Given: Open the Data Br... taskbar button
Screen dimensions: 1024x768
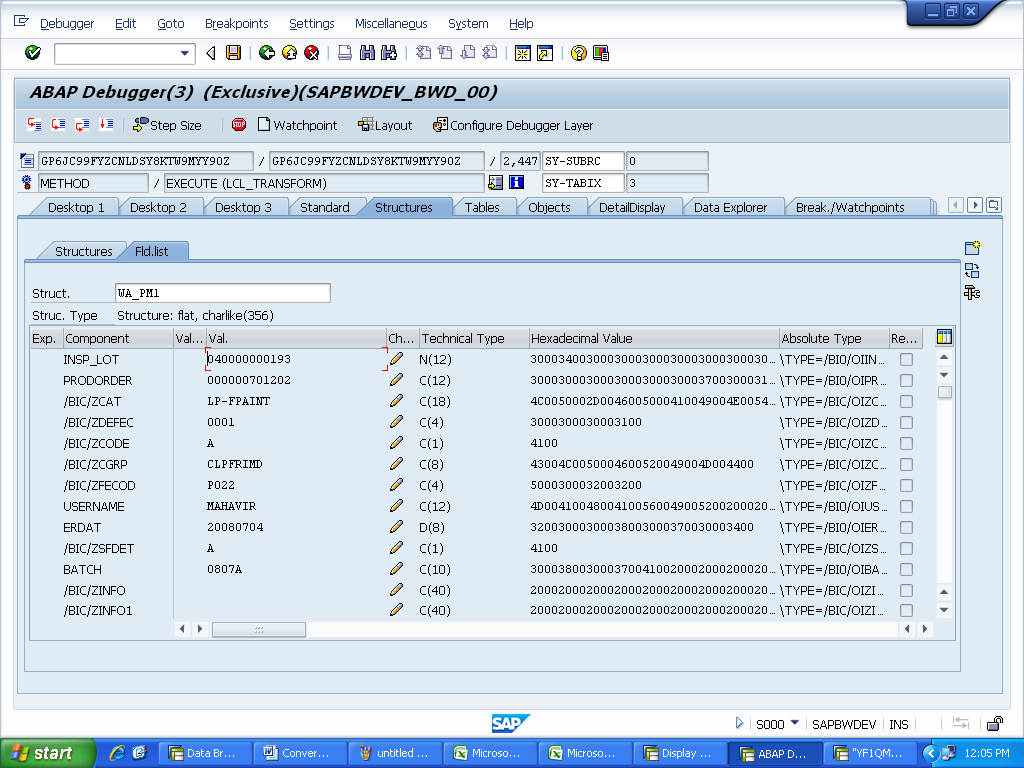Looking at the screenshot, I should (x=205, y=753).
